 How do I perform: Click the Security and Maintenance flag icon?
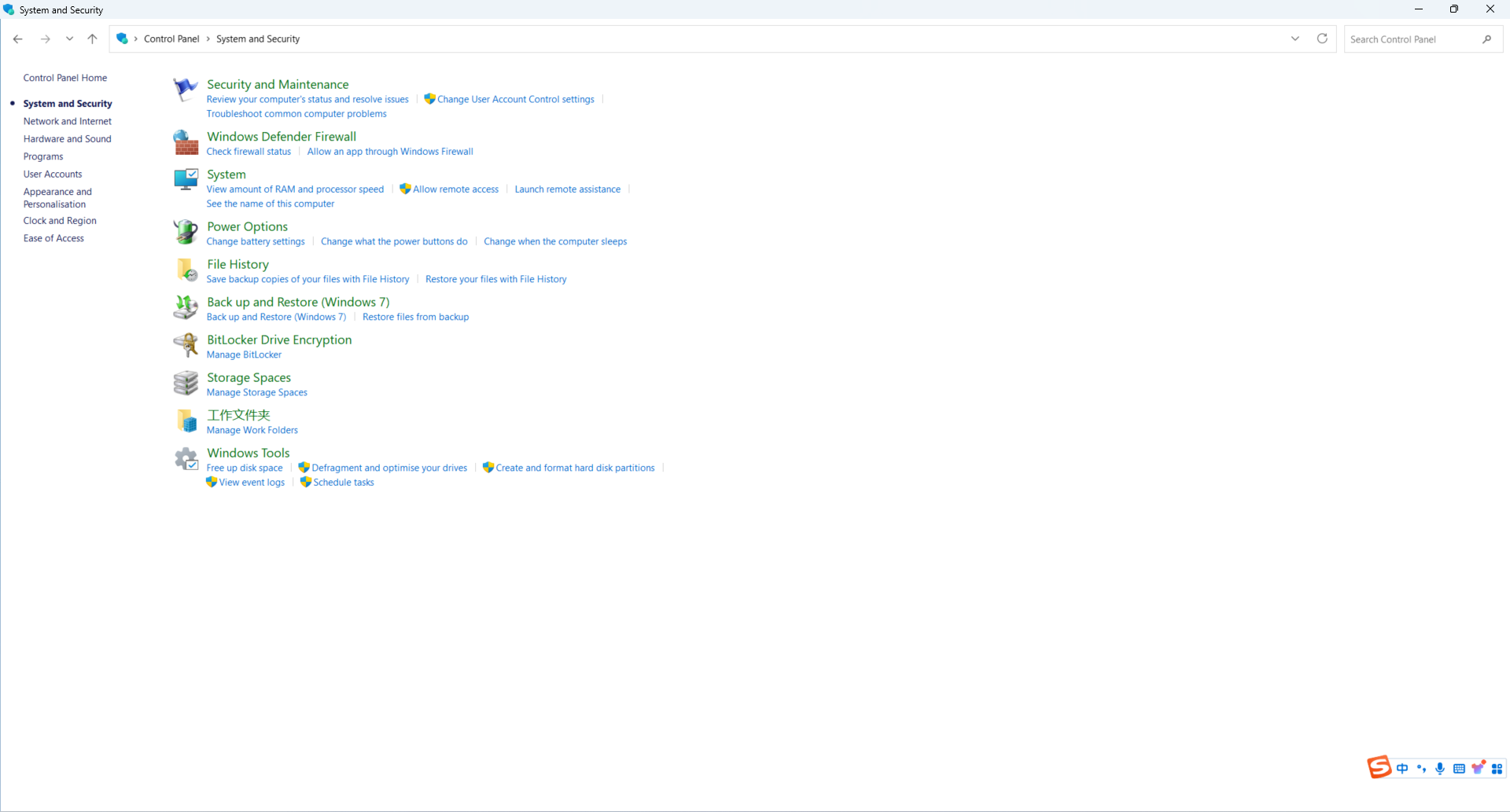tap(186, 90)
